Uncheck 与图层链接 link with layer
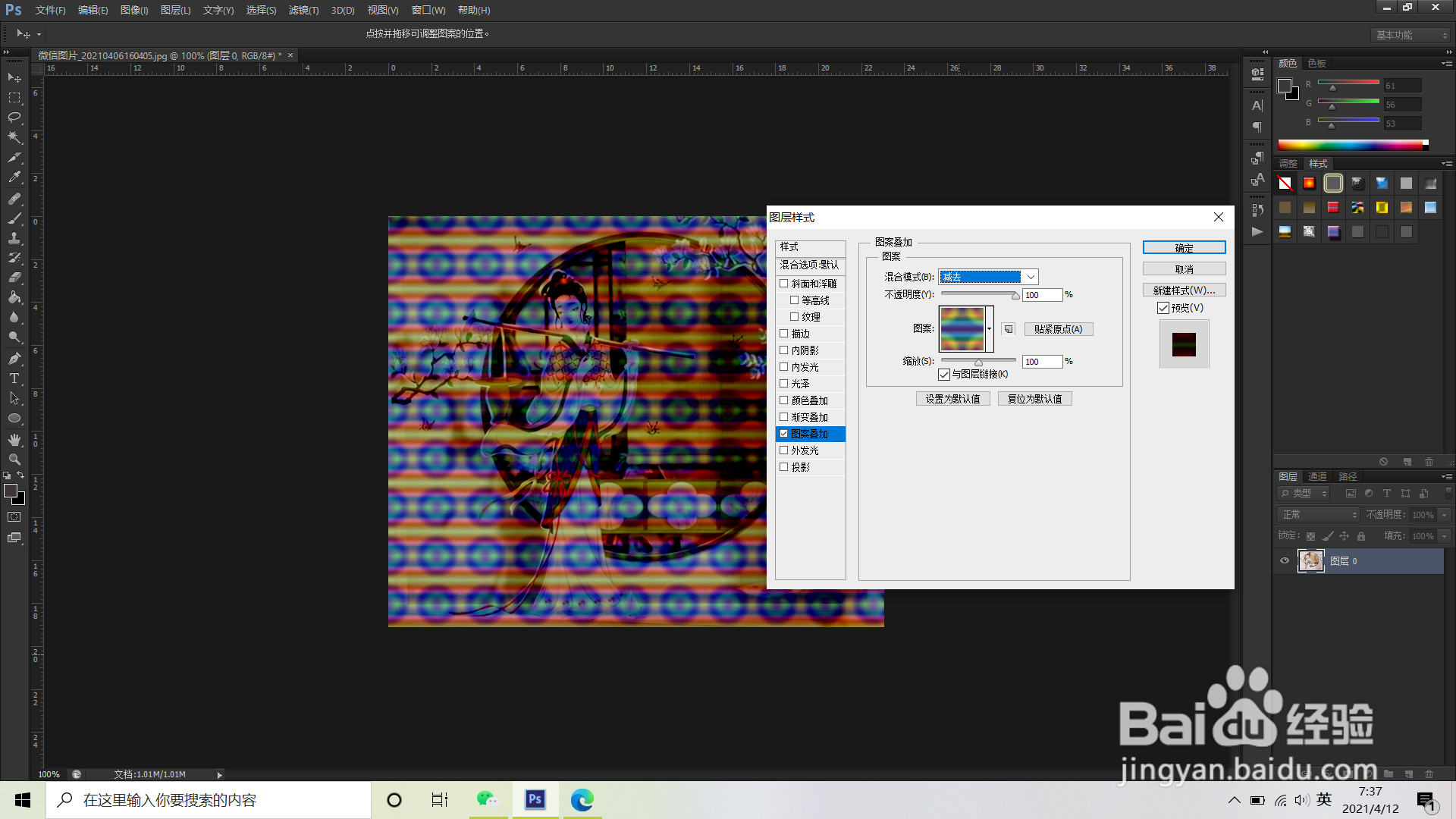 coord(944,375)
